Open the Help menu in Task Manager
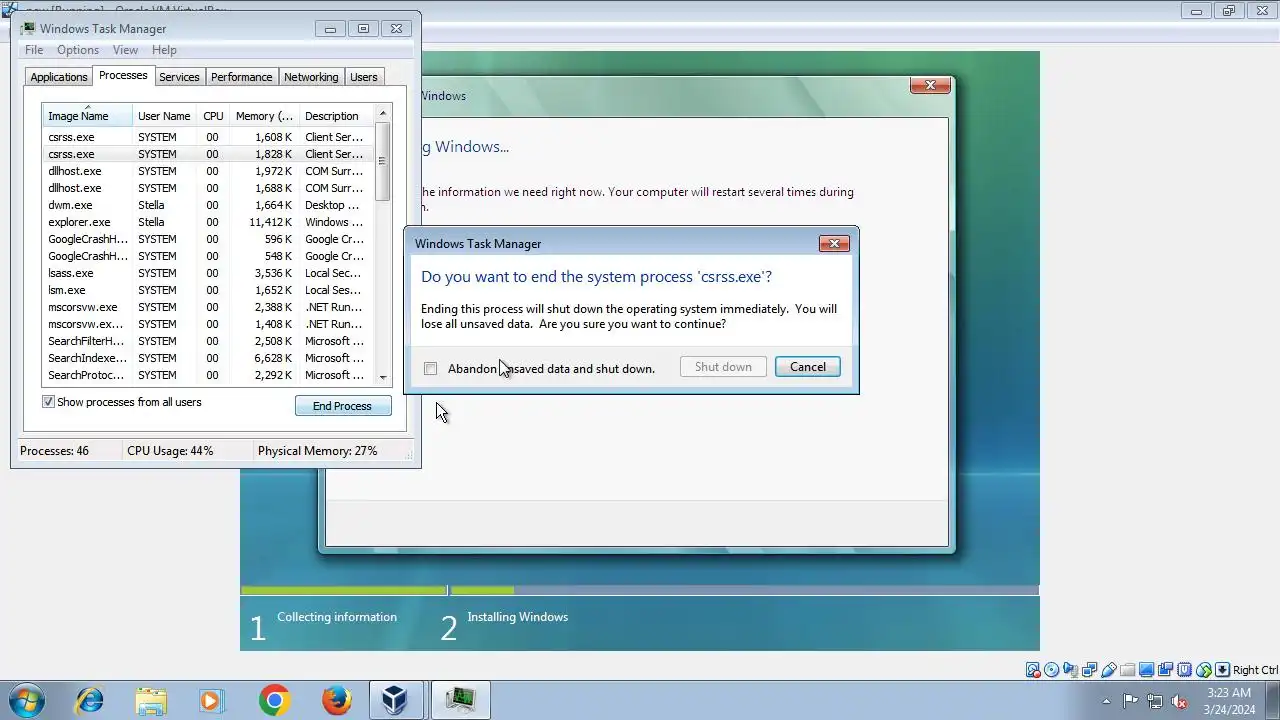 [x=164, y=50]
